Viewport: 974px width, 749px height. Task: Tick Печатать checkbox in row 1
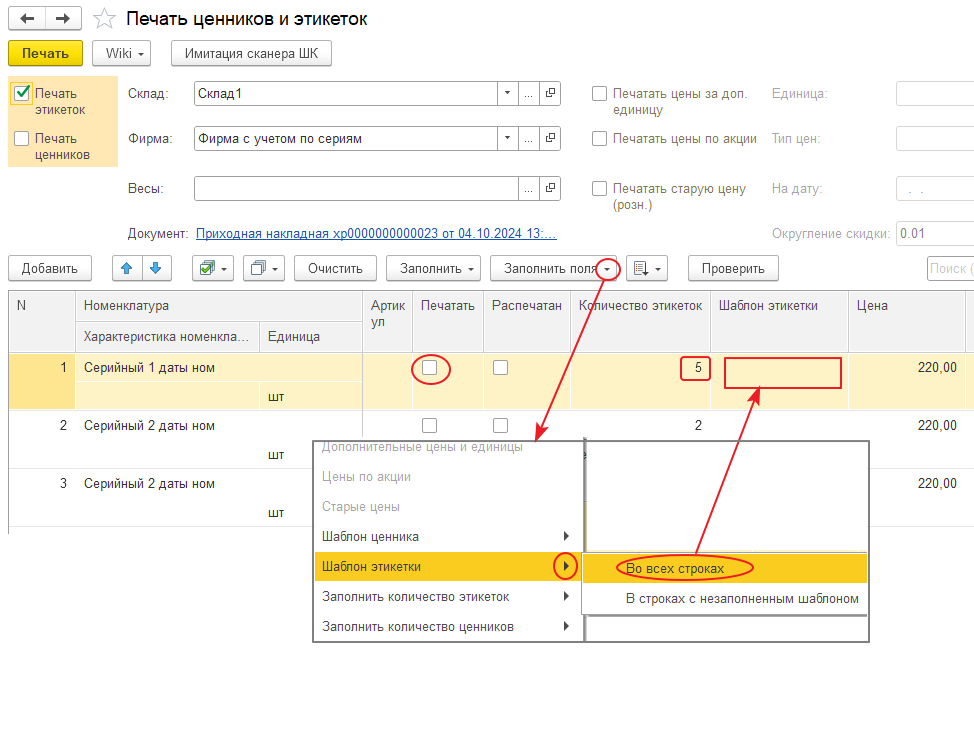pyautogui.click(x=429, y=368)
